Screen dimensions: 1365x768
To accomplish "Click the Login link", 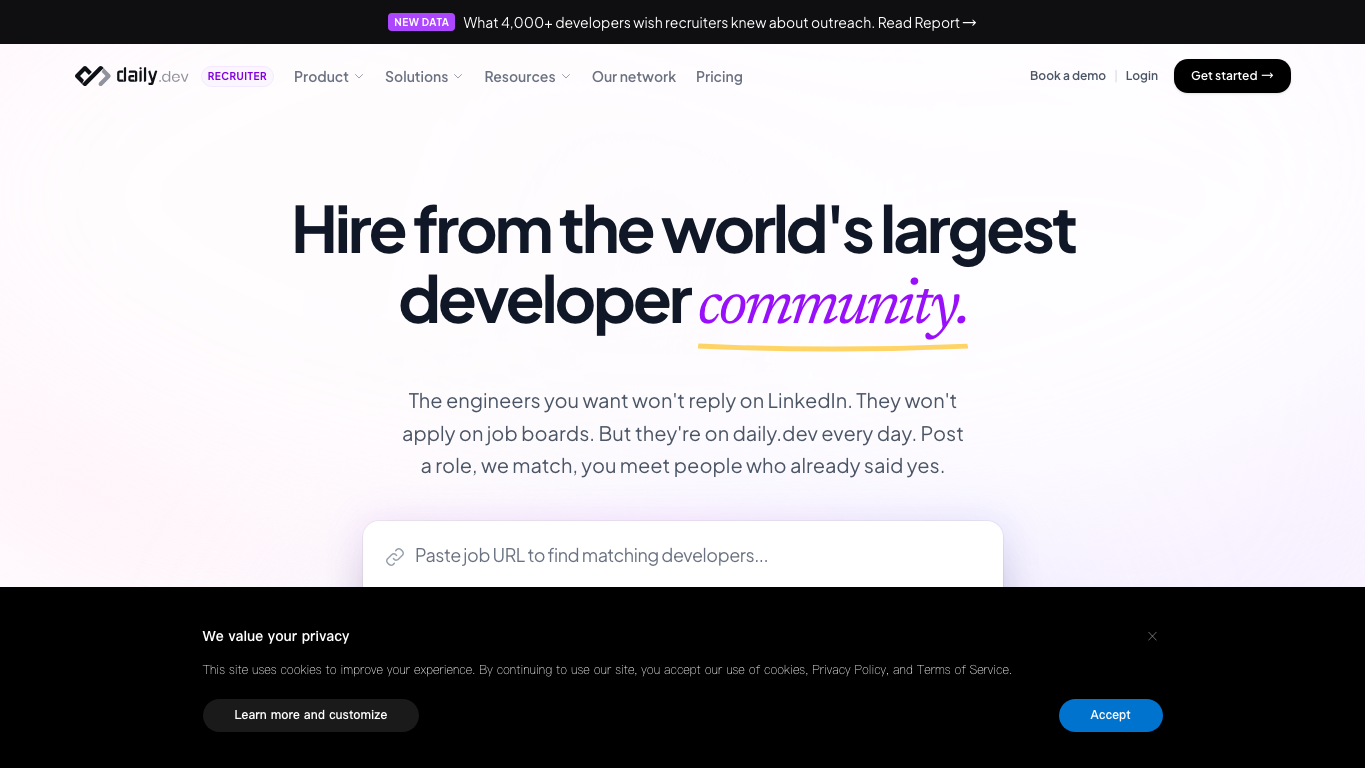I will [1141, 76].
